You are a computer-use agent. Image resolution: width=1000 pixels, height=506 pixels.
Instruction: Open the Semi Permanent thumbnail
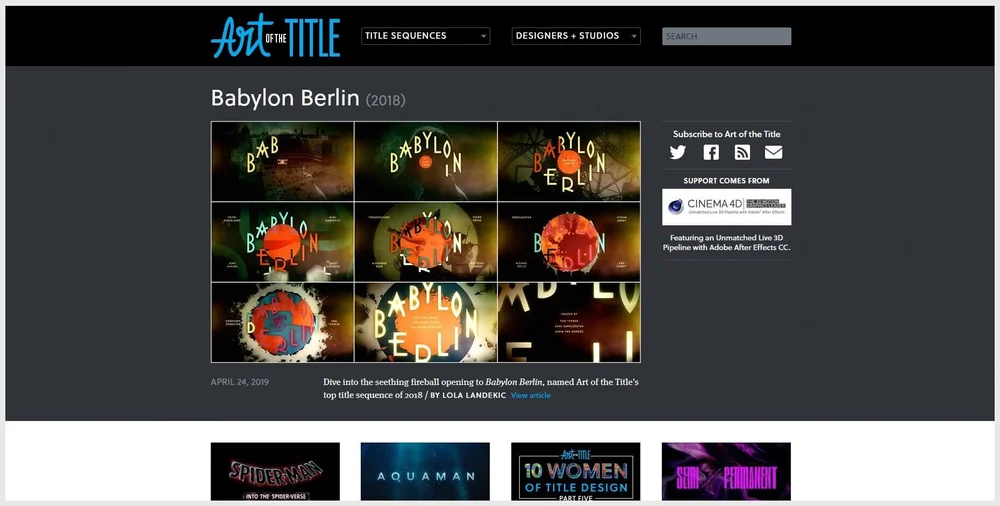726,472
